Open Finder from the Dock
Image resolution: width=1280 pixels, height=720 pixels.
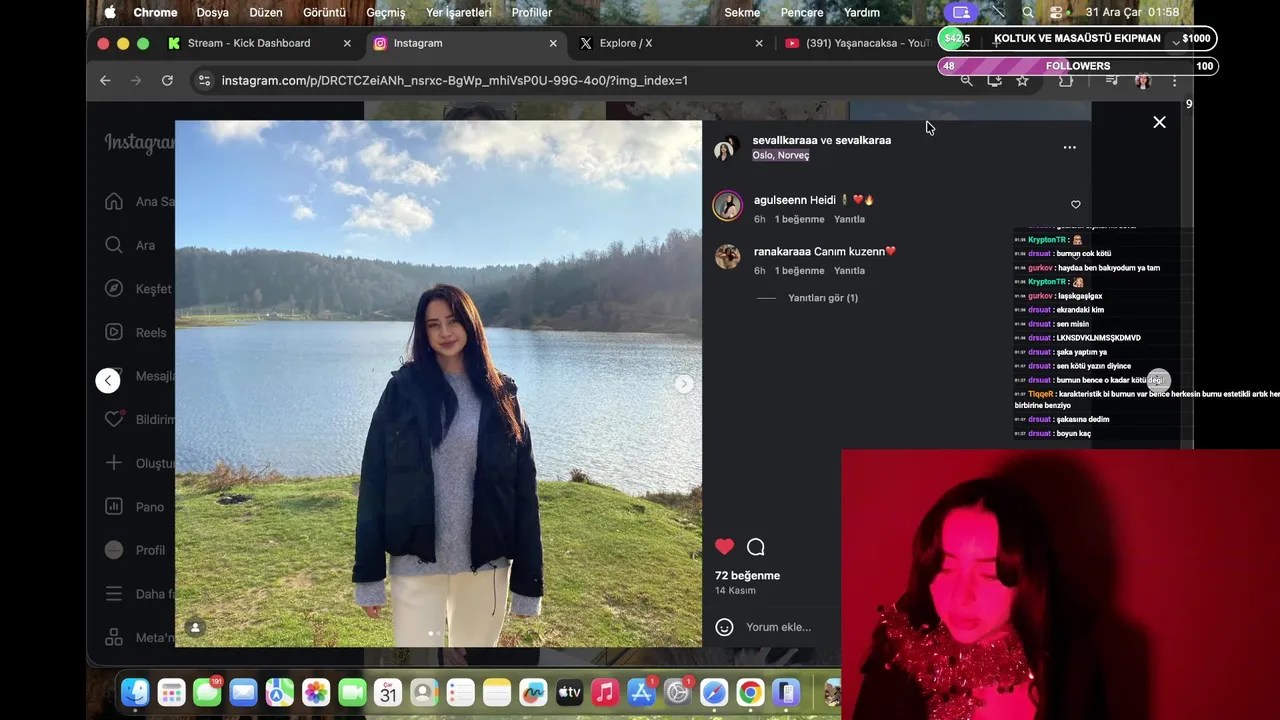[x=135, y=692]
